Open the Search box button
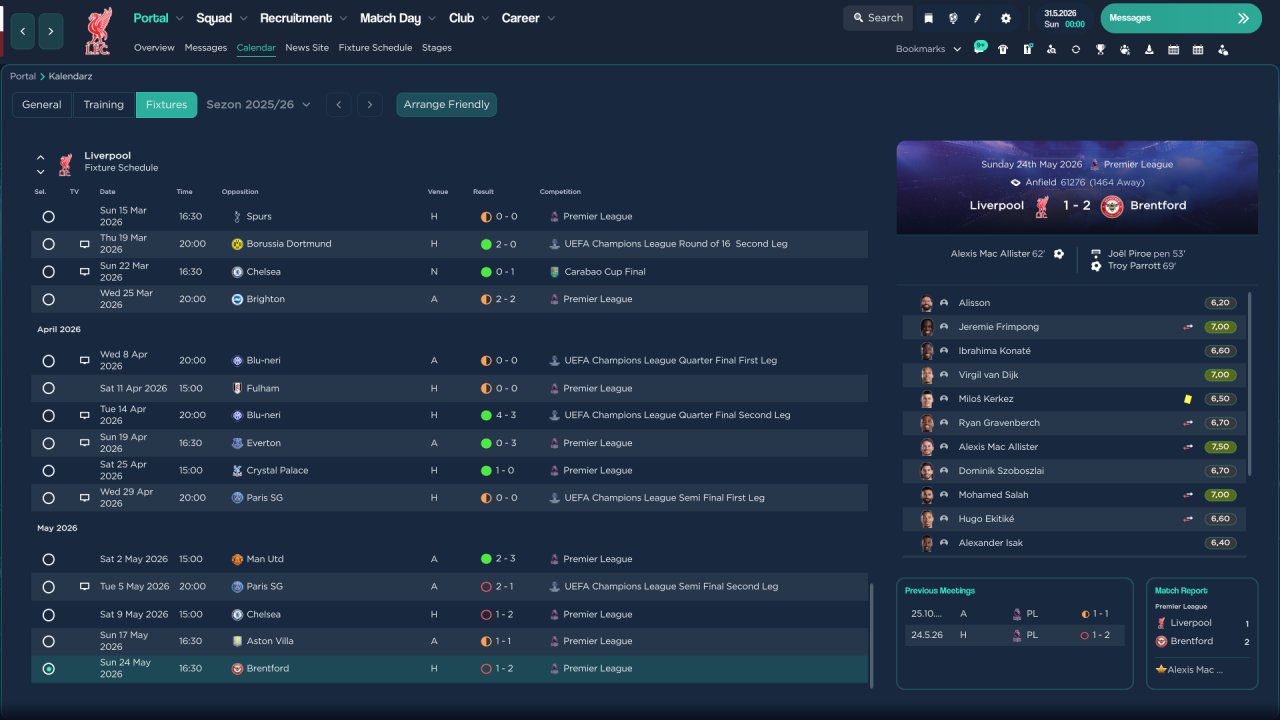Screen dimensions: 1280x720 point(878,18)
